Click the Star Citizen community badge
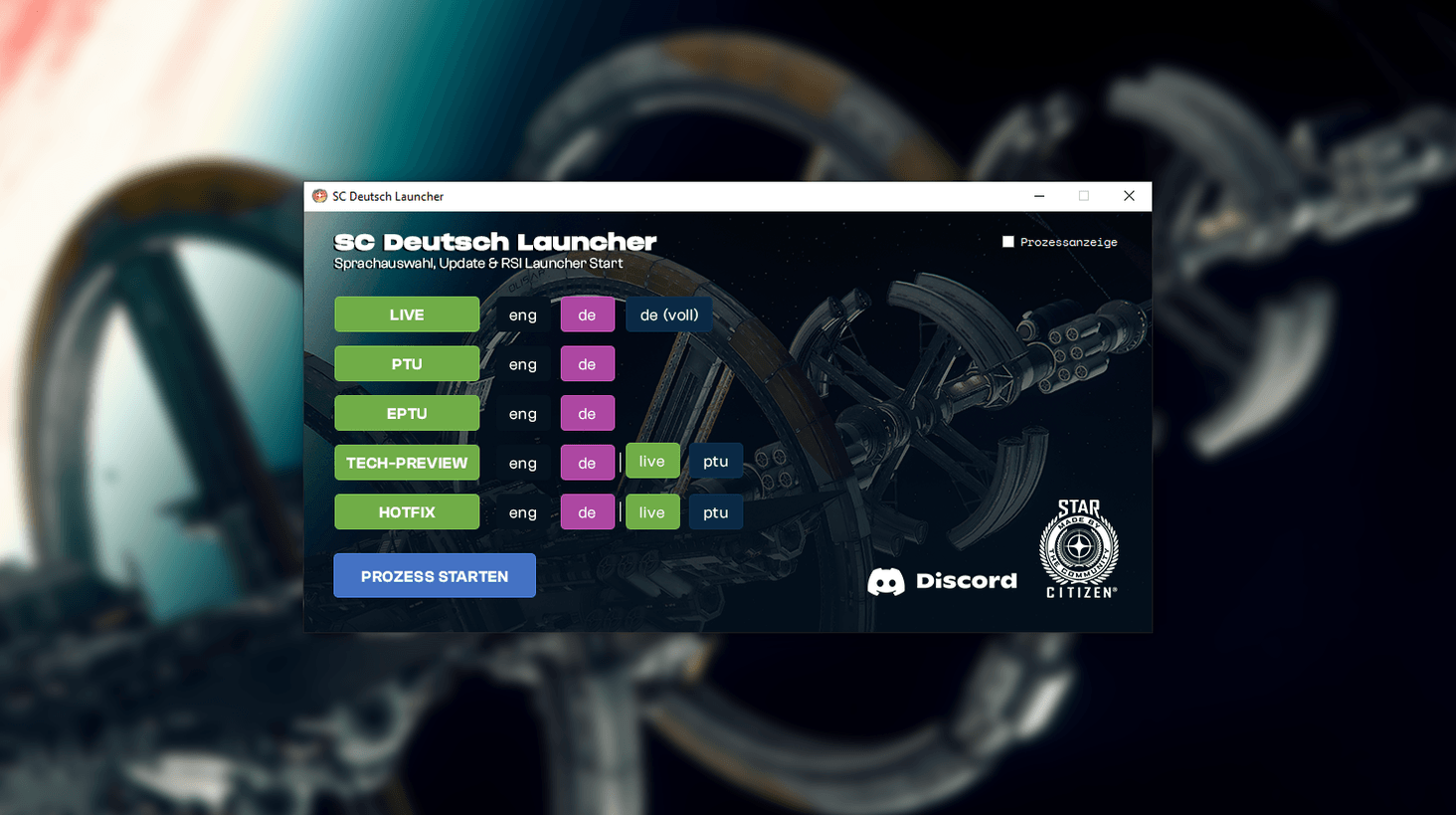The height and width of the screenshot is (815, 1456). click(x=1079, y=549)
